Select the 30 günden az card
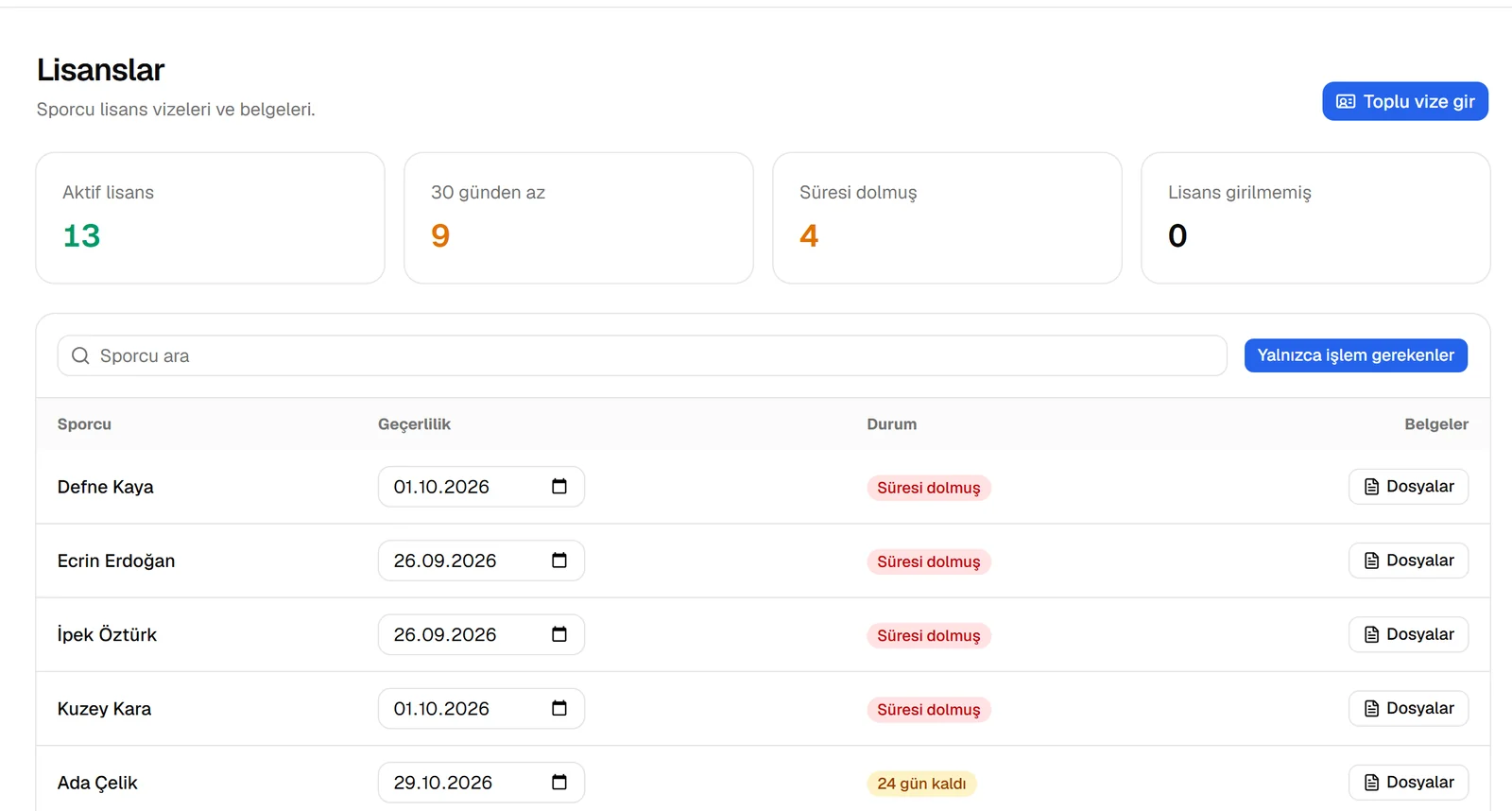Screen dimensions: 1512x811 [578, 217]
